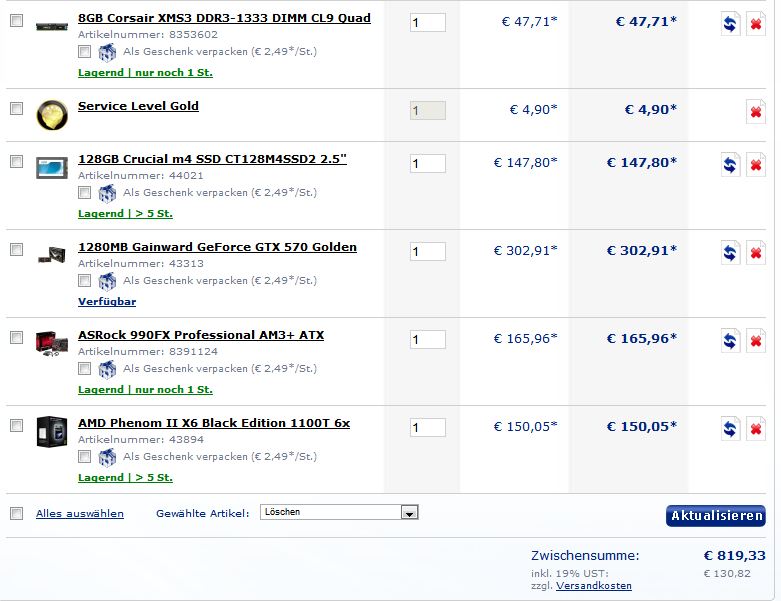The image size is (781, 601).
Task: Focus quantity field for ASRock 990FX
Action: [x=428, y=340]
